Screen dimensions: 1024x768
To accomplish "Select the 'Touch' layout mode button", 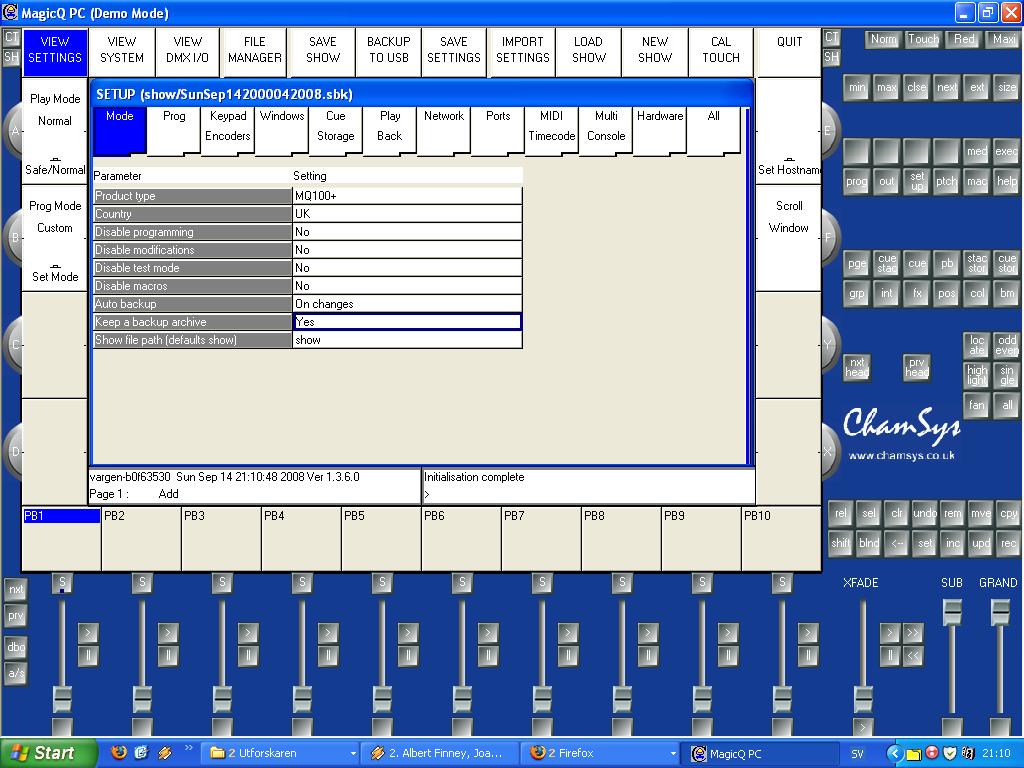I will coord(923,39).
